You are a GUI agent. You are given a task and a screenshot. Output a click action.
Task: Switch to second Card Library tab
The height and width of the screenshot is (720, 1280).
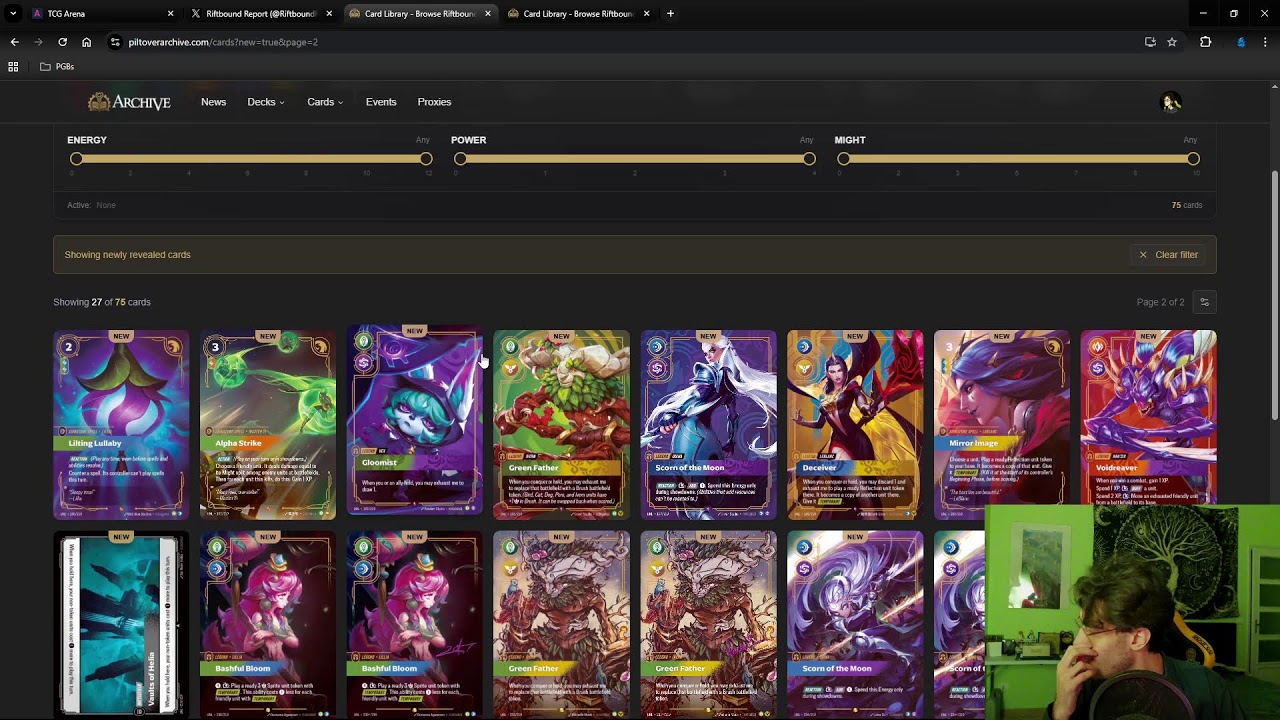(577, 14)
